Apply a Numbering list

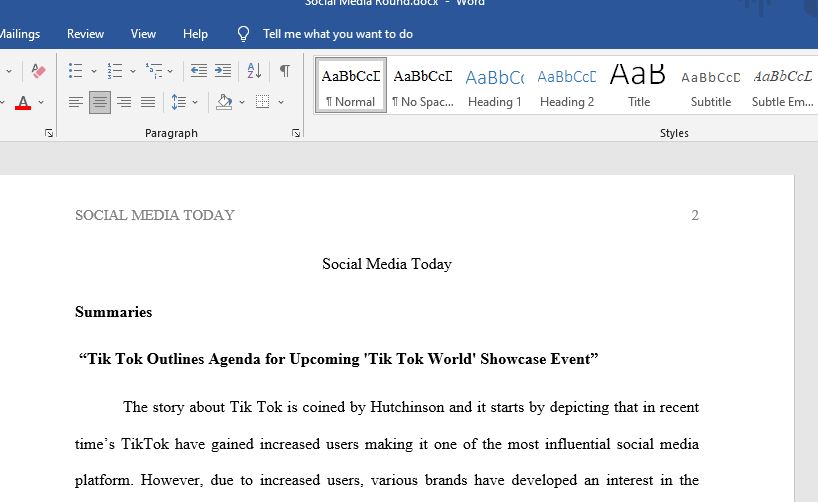click(x=115, y=70)
